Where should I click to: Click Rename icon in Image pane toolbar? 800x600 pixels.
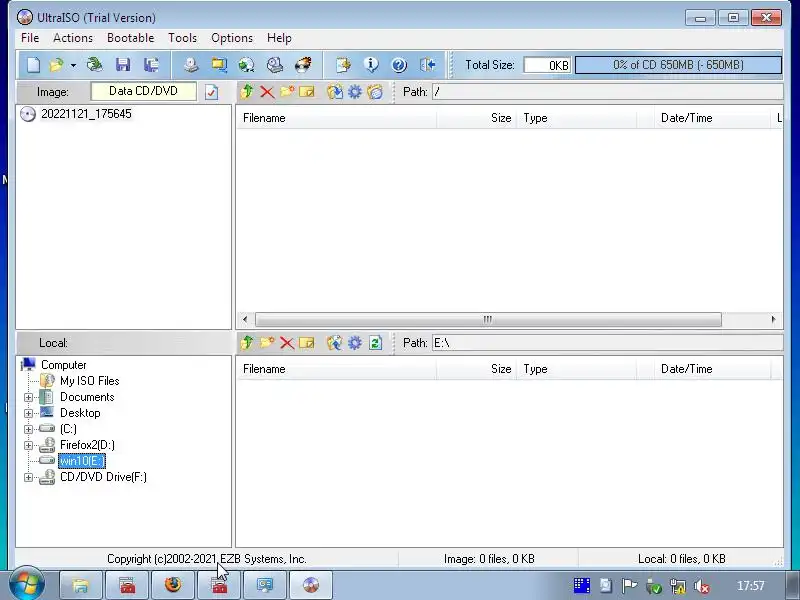307,92
